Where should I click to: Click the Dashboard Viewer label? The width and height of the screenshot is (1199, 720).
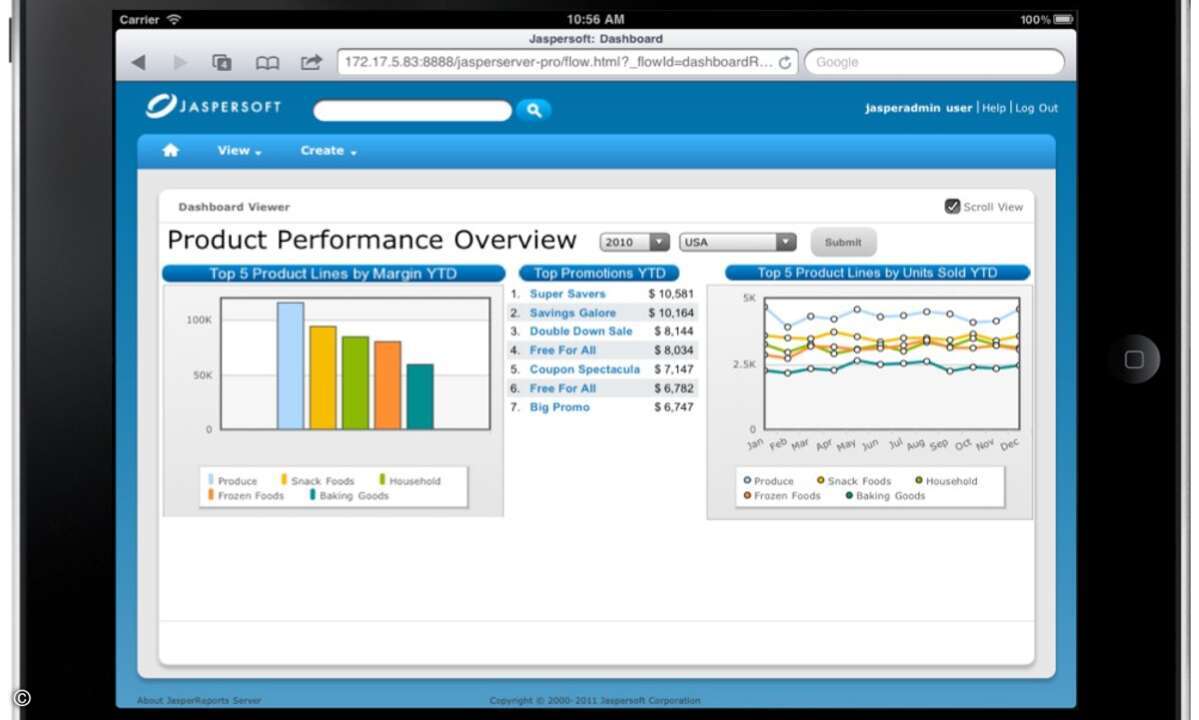pos(234,207)
